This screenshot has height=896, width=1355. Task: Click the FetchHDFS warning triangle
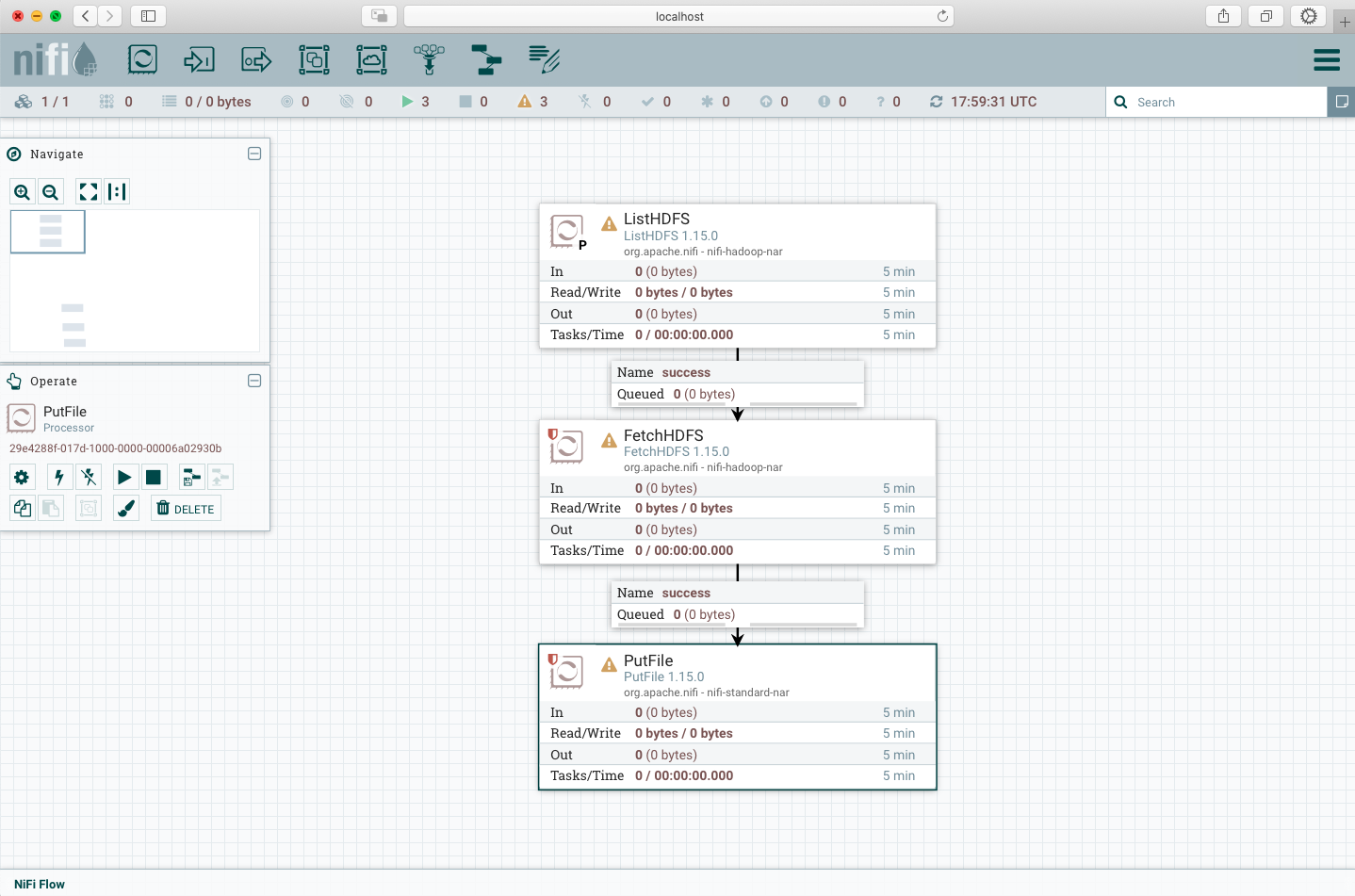610,440
